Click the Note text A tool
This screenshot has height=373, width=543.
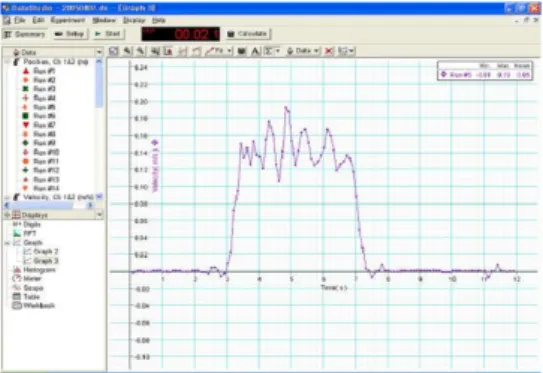(255, 51)
